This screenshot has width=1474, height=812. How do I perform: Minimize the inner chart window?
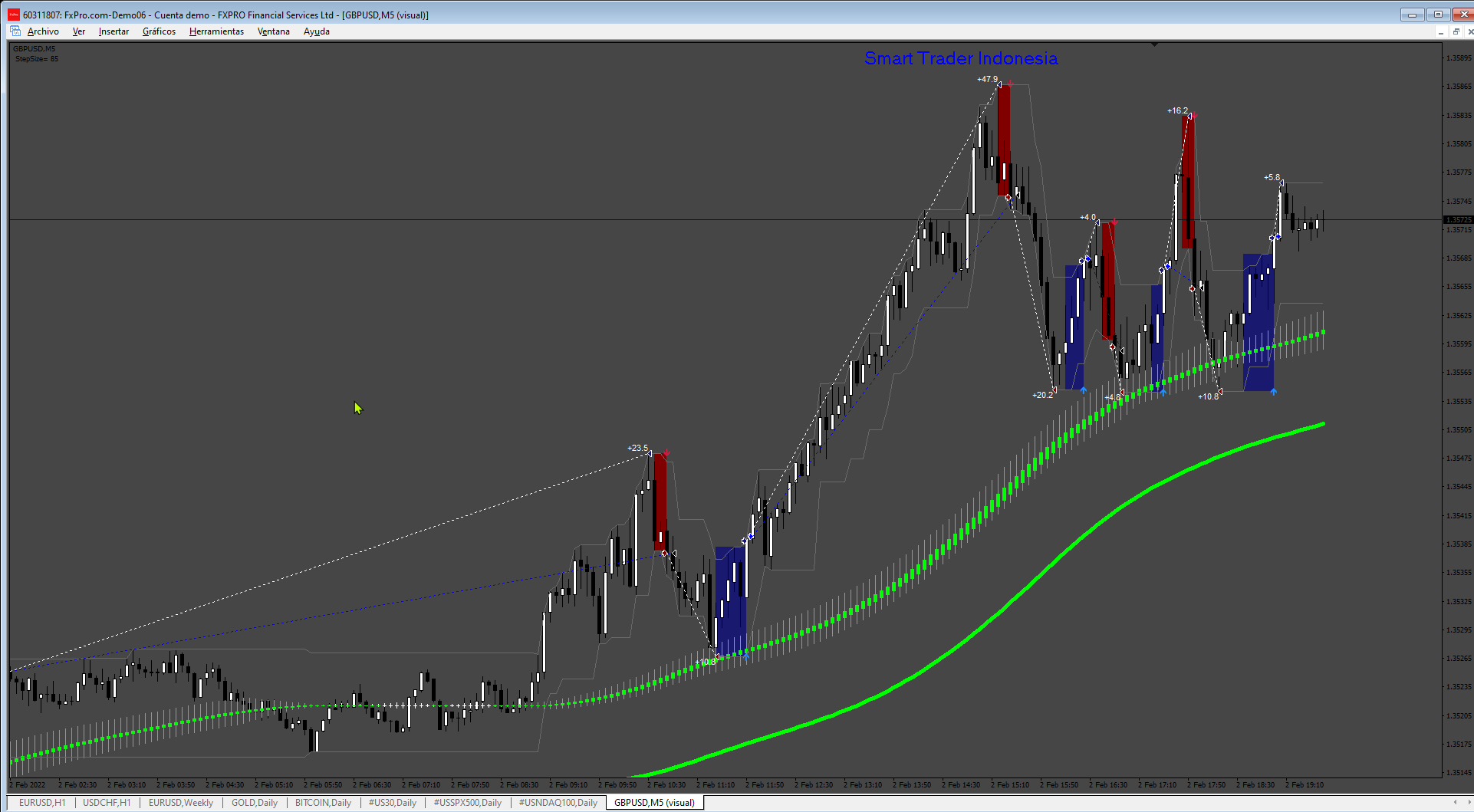point(1441,32)
